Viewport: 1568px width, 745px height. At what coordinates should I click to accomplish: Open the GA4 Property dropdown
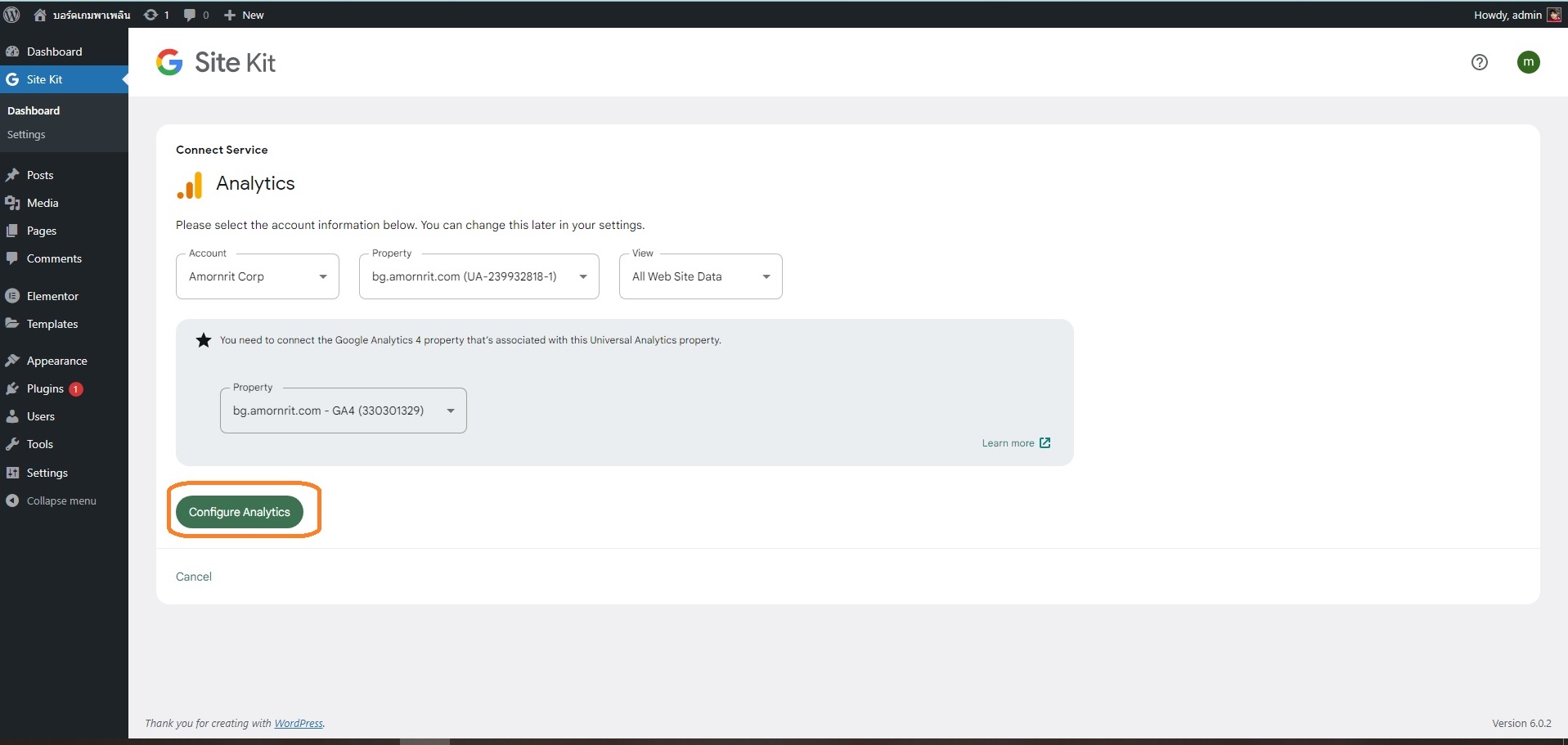tap(343, 411)
